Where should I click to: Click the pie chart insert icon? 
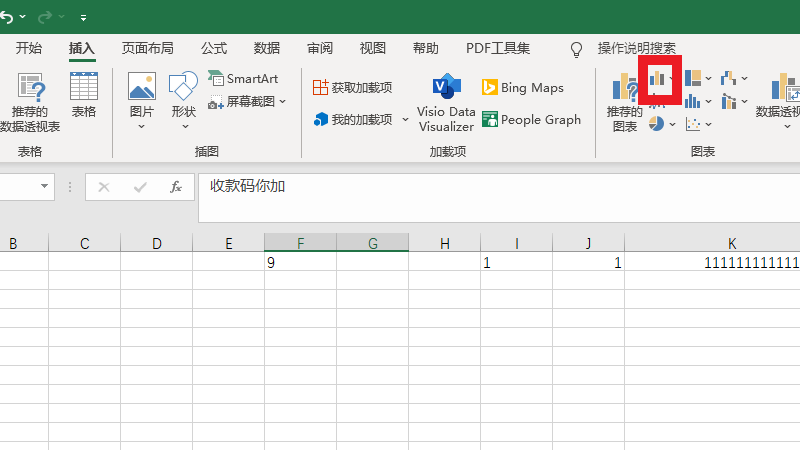point(657,123)
